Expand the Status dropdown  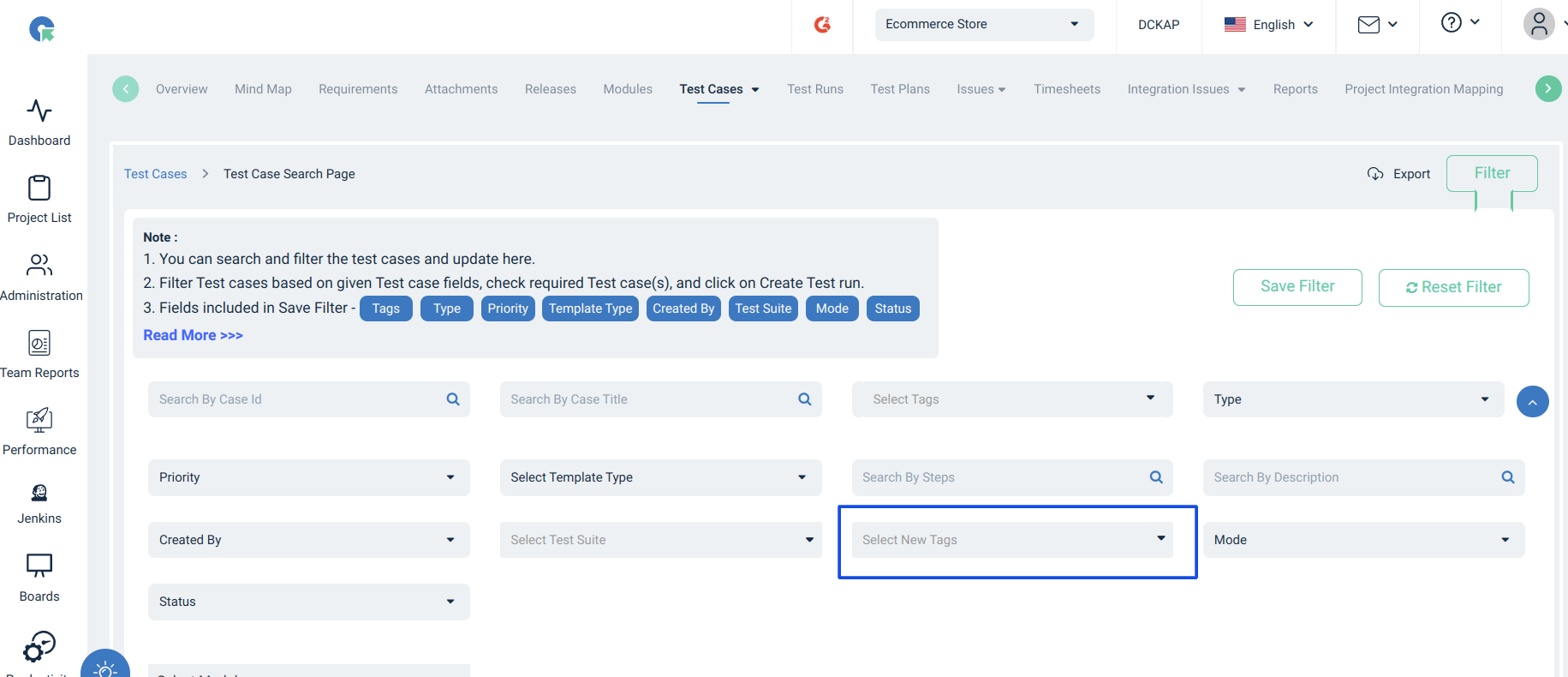[308, 602]
